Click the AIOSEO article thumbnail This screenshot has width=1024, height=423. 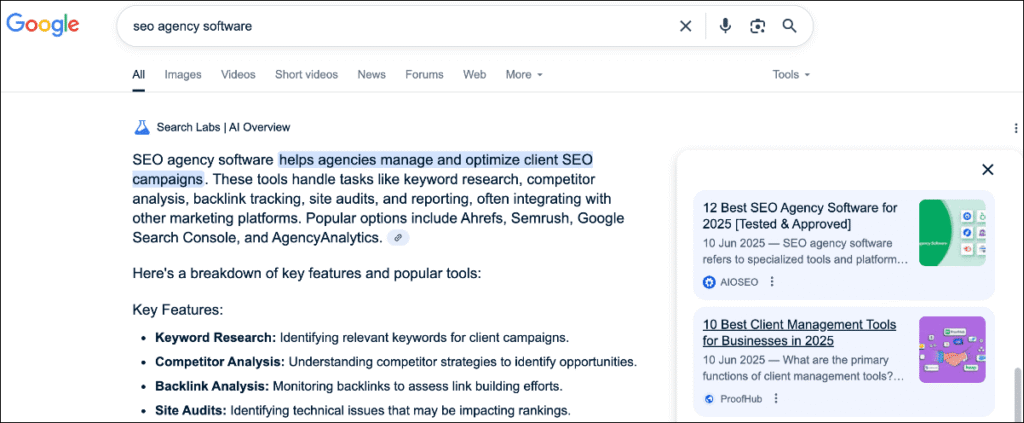[x=952, y=232]
